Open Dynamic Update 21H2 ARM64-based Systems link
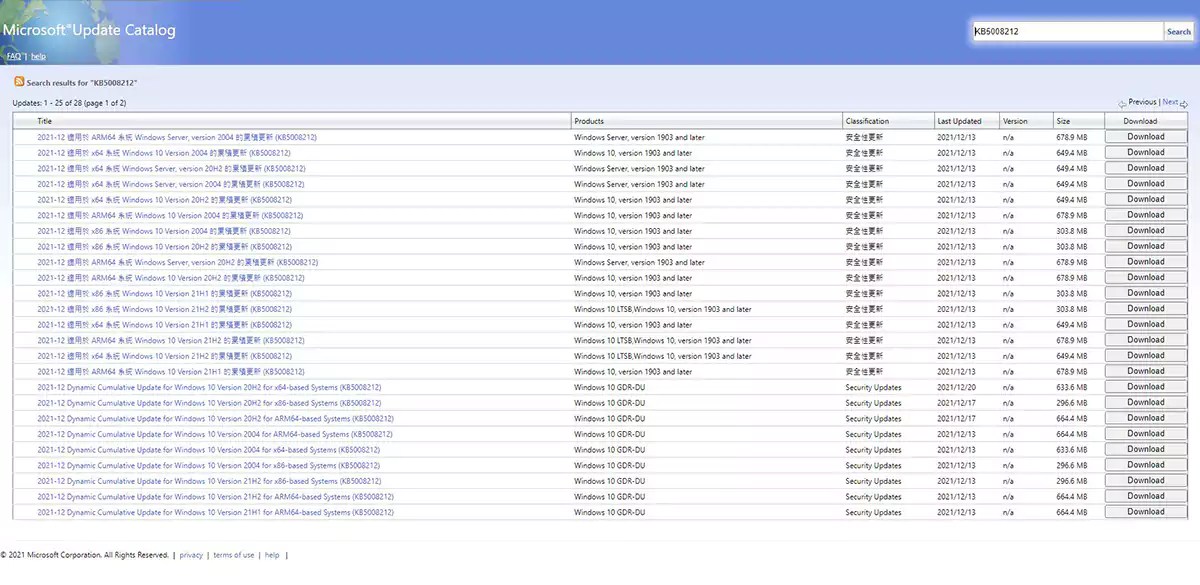This screenshot has height=585, width=1200. click(215, 497)
